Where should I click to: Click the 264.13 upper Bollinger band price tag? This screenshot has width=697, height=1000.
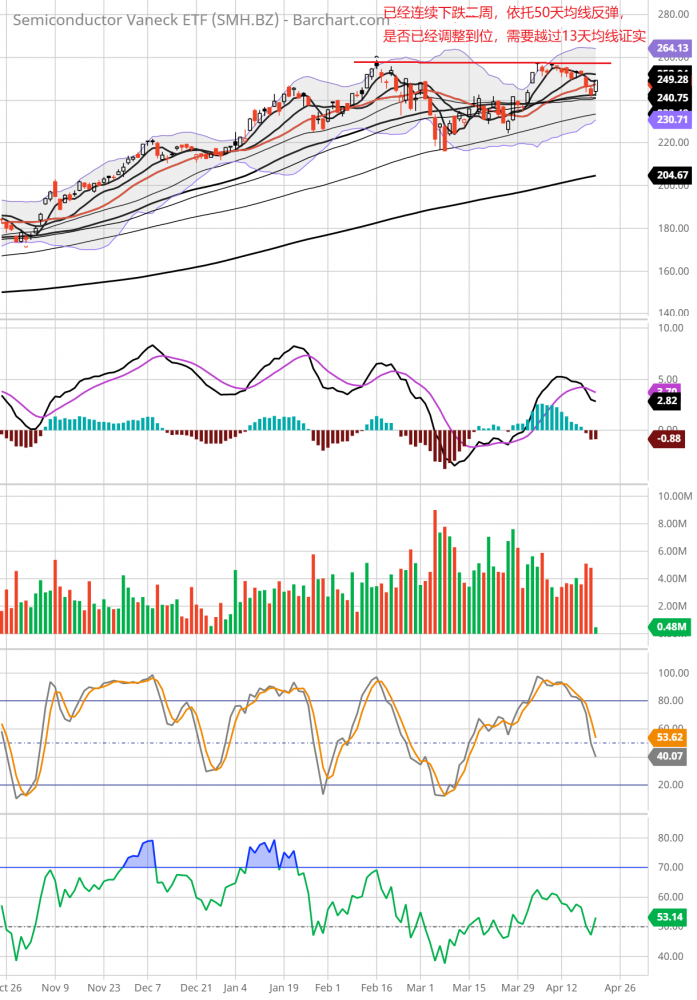[671, 48]
